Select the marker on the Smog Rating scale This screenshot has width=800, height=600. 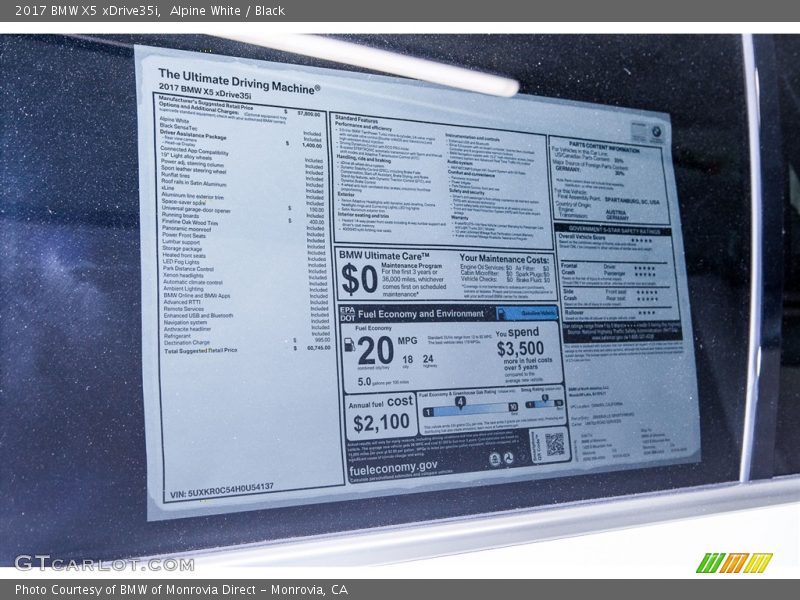545,398
